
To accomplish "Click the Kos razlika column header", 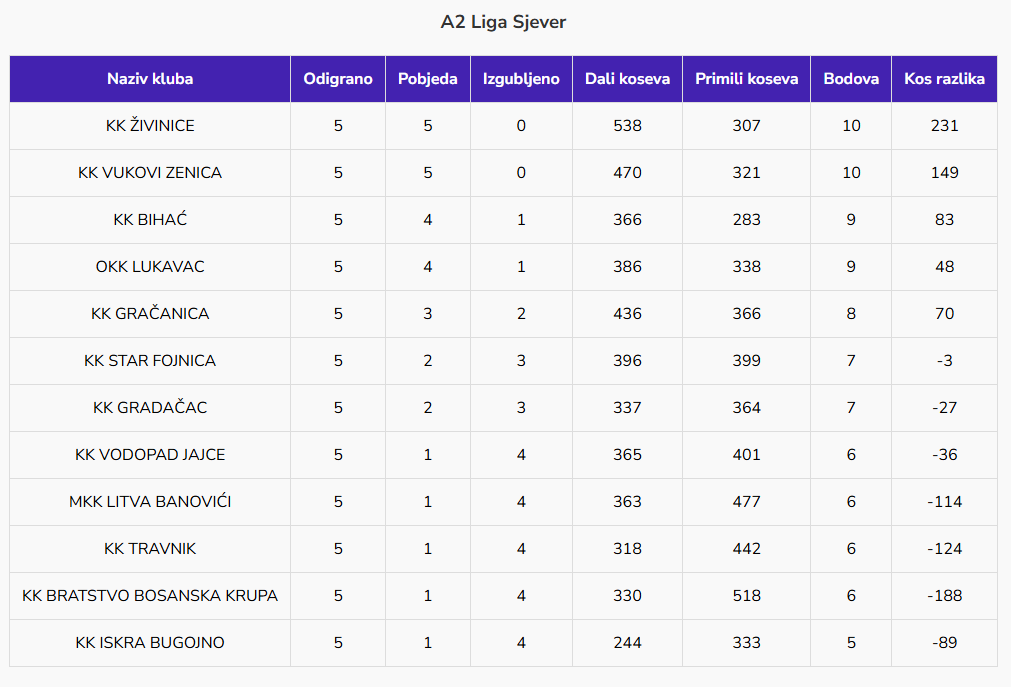I will coord(944,79).
